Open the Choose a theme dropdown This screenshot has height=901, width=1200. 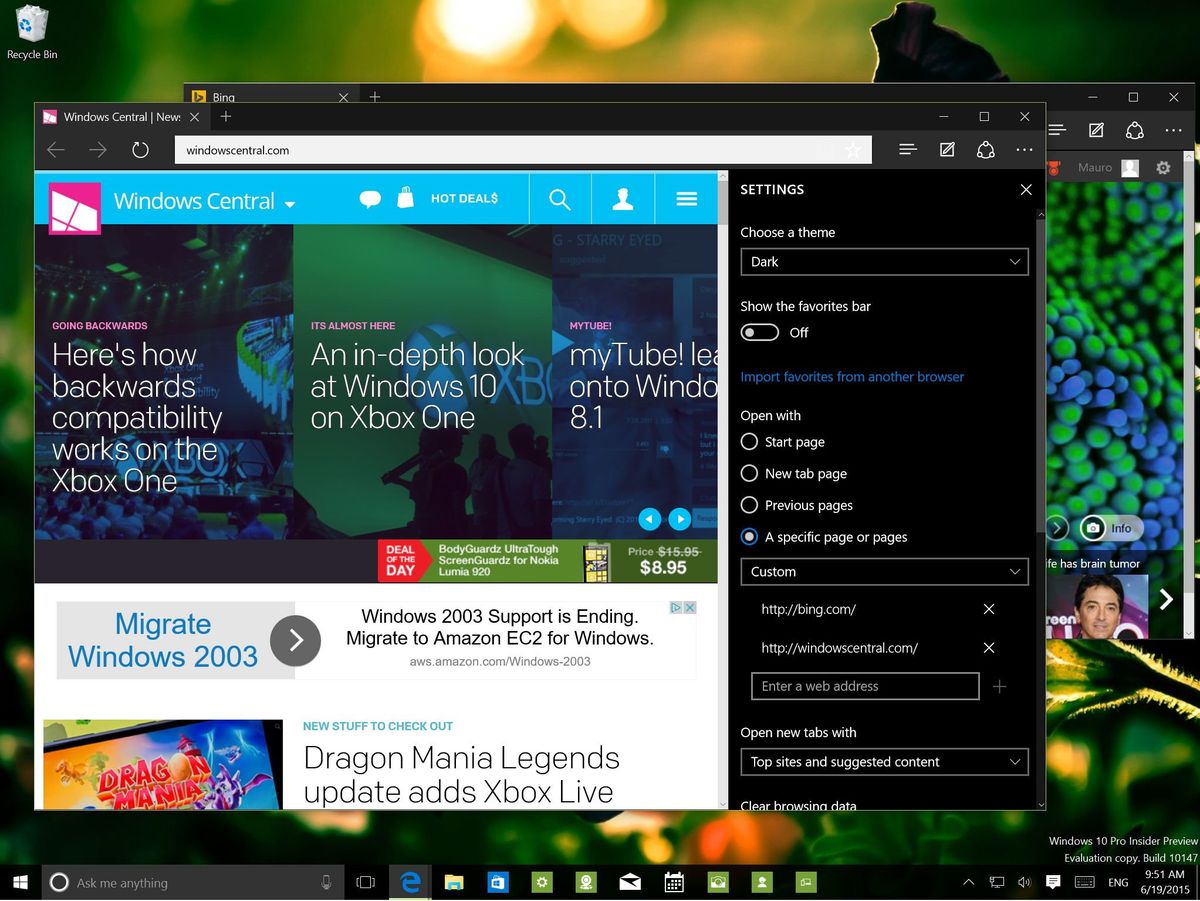pos(884,261)
